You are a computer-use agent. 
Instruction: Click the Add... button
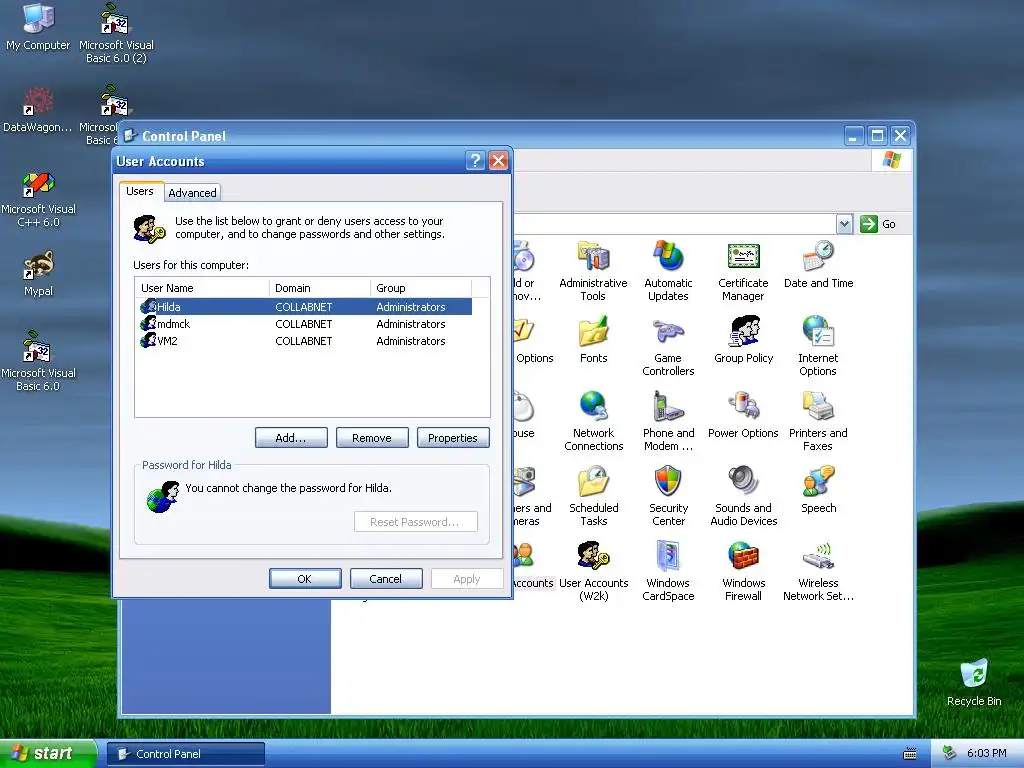(291, 438)
